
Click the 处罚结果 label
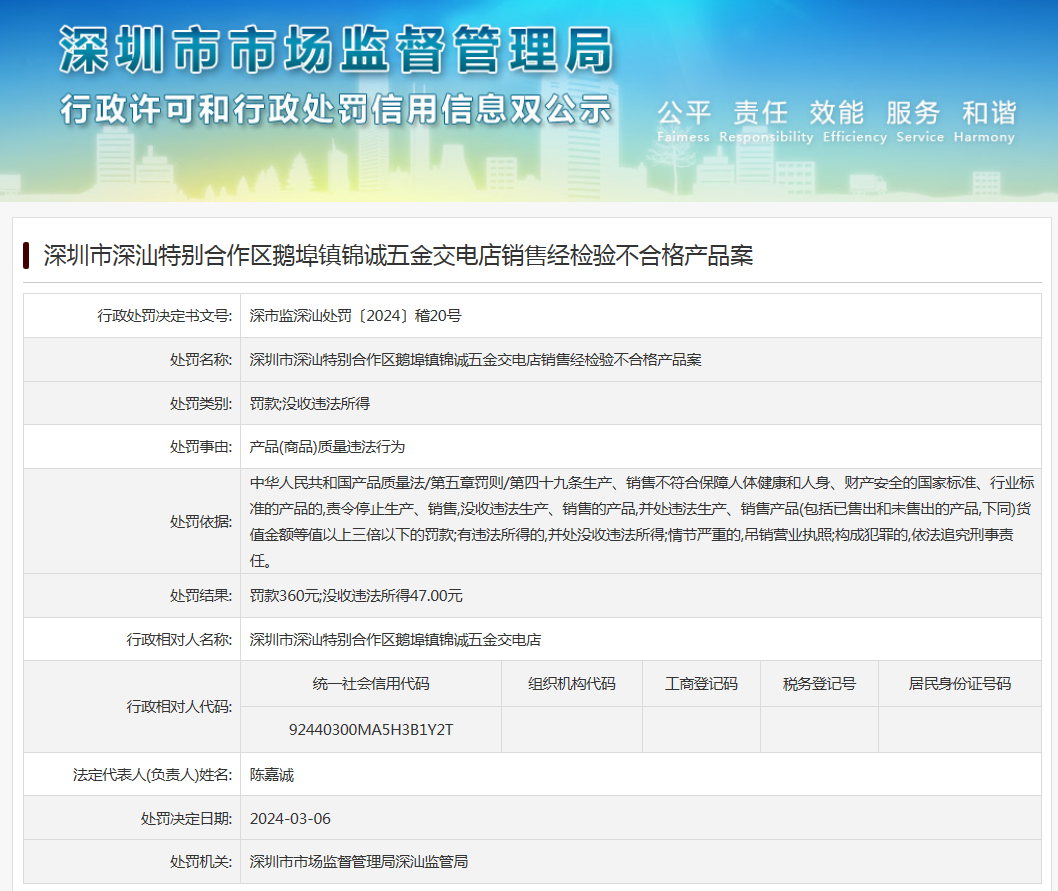[x=201, y=596]
